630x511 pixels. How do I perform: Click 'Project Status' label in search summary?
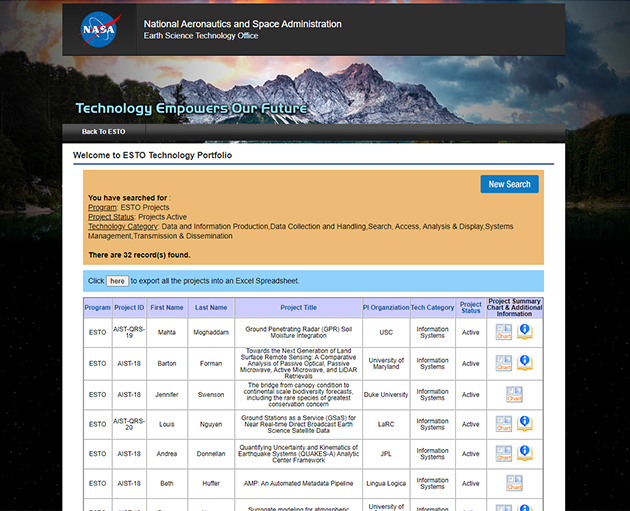[111, 217]
